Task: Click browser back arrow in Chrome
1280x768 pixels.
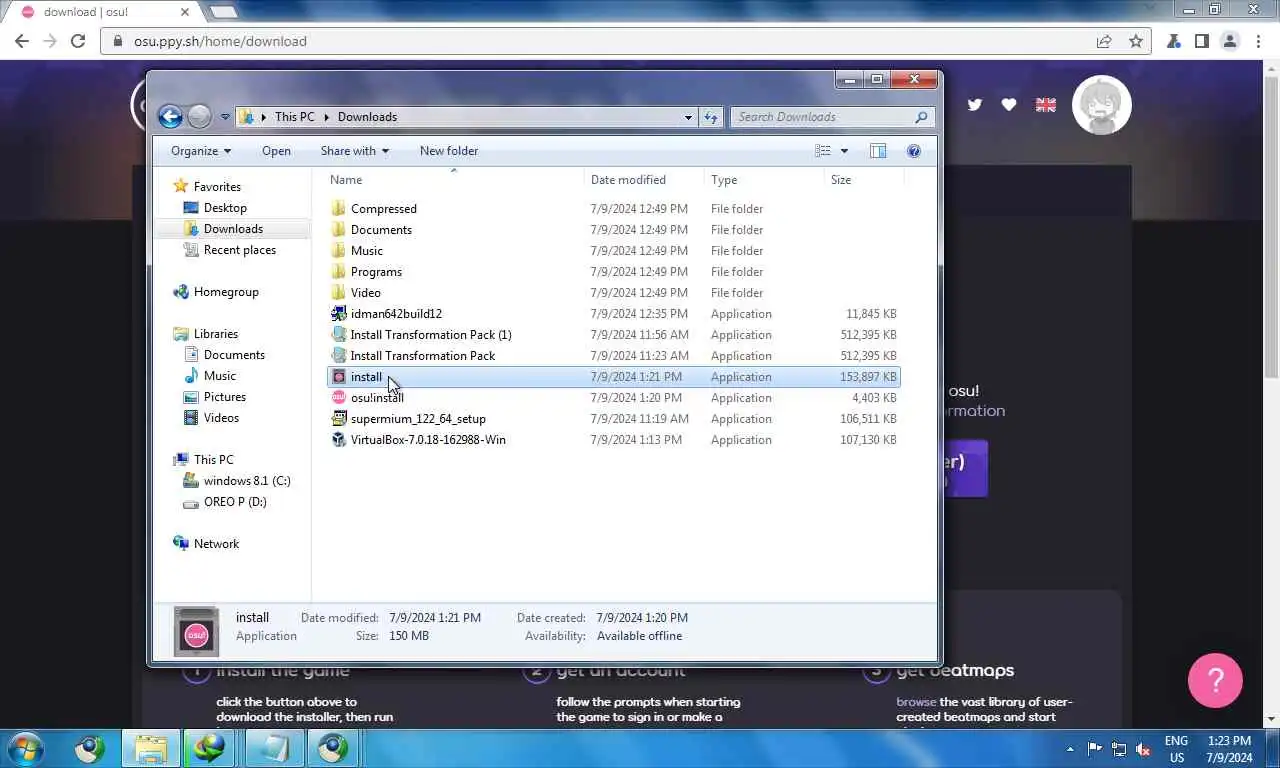Action: click(21, 41)
